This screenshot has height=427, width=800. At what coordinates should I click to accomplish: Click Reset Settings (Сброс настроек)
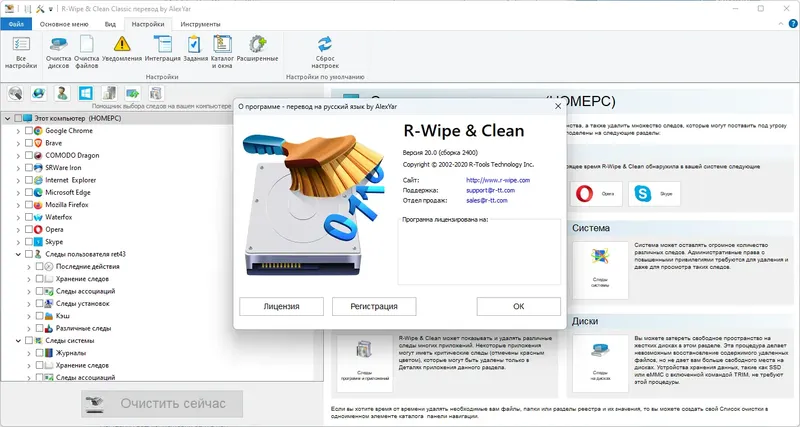[x=325, y=52]
